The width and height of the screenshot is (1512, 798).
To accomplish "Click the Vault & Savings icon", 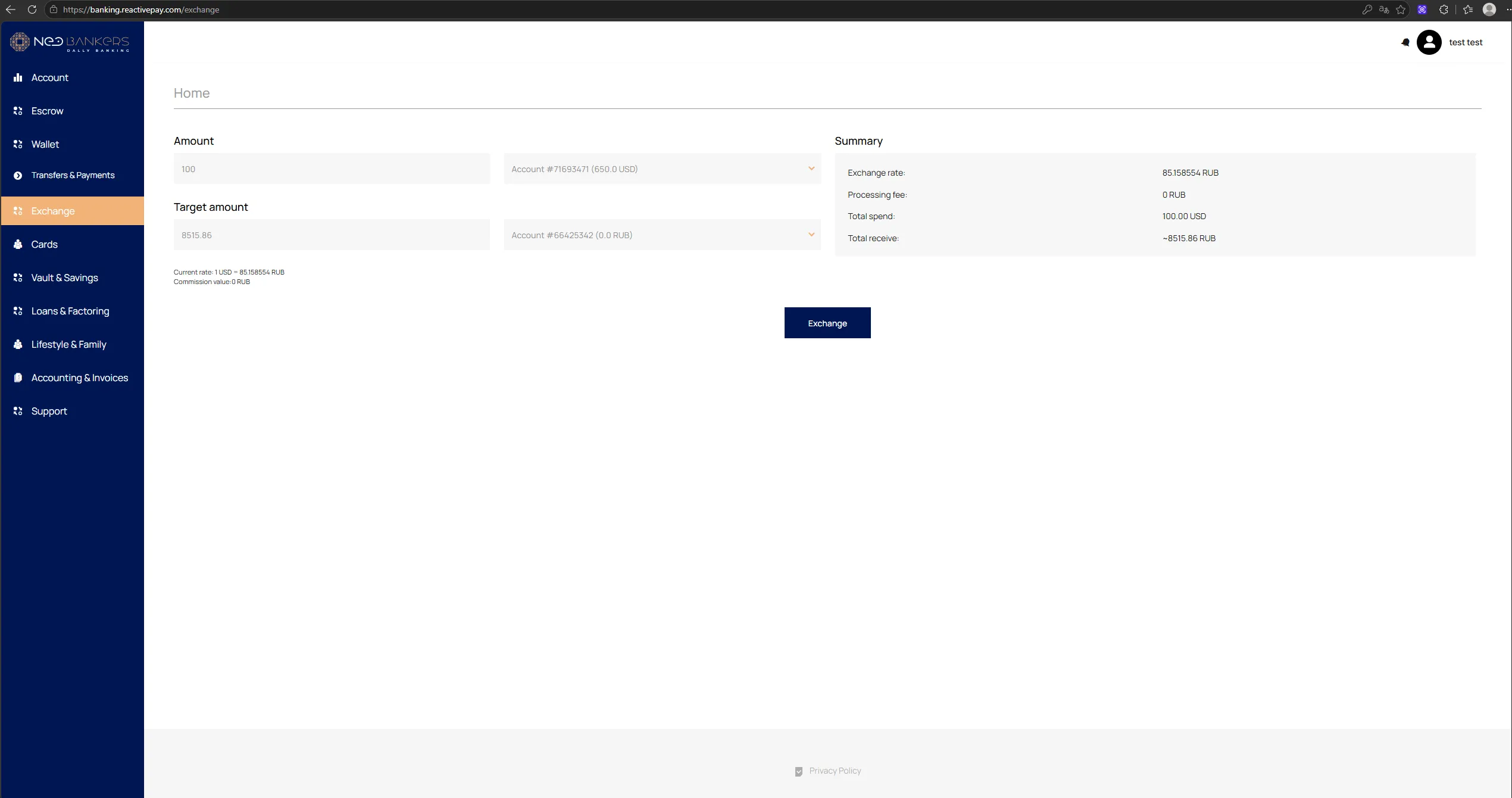I will (18, 278).
